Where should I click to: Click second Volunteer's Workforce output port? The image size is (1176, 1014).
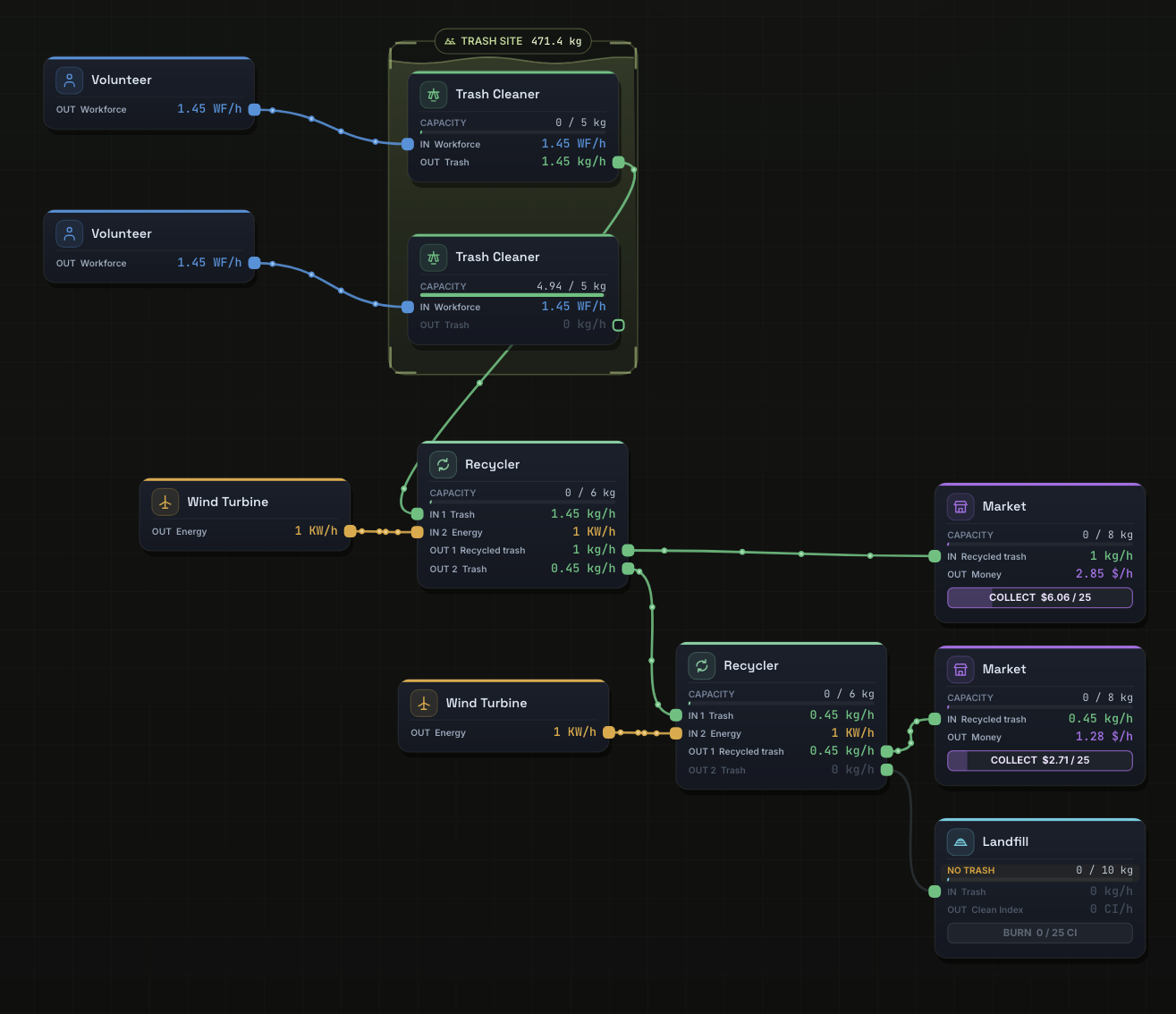click(255, 263)
